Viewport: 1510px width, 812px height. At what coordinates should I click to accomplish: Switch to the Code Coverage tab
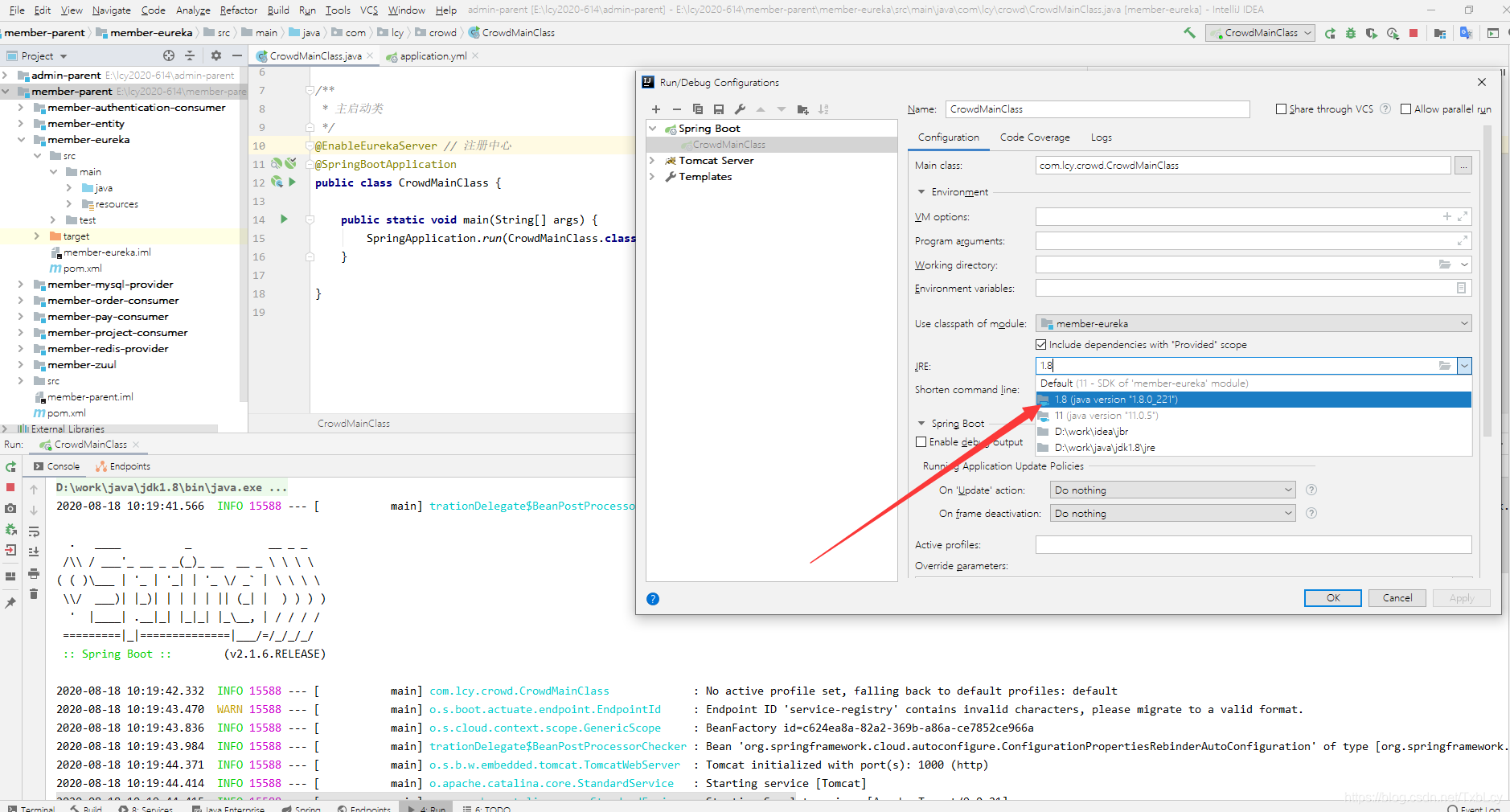1035,137
